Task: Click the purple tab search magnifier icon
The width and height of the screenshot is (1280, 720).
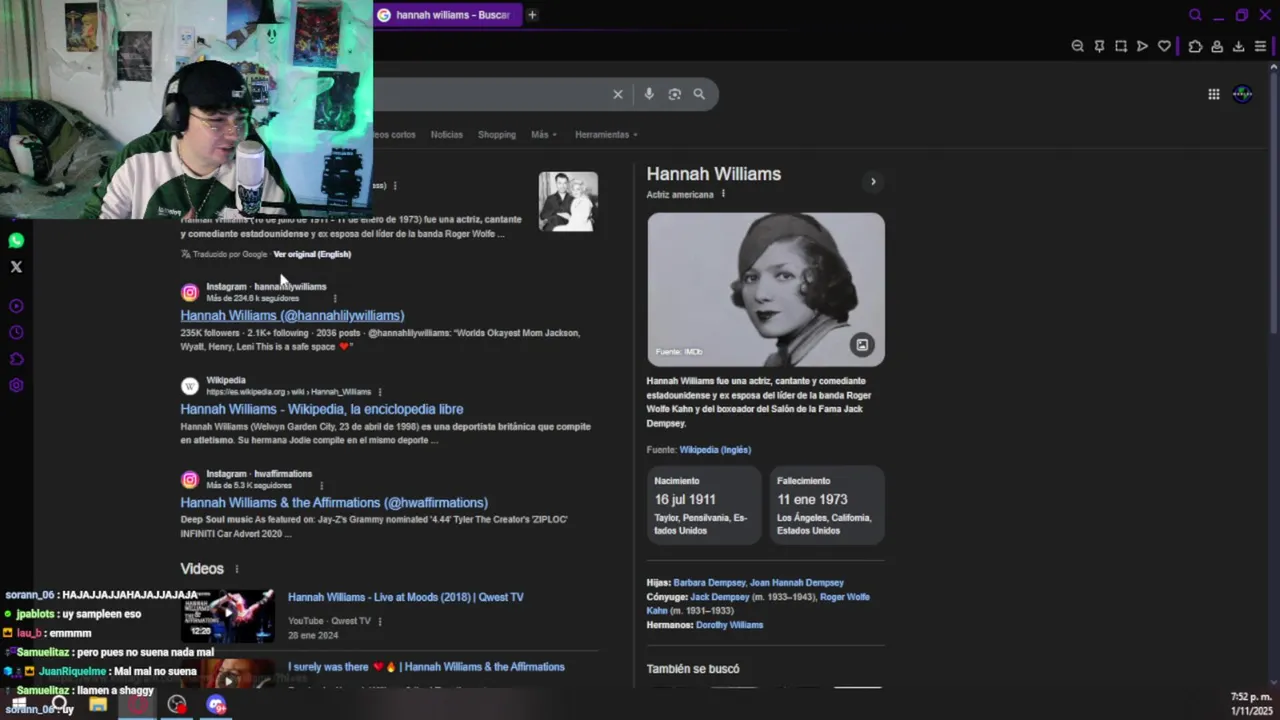Action: (1195, 15)
